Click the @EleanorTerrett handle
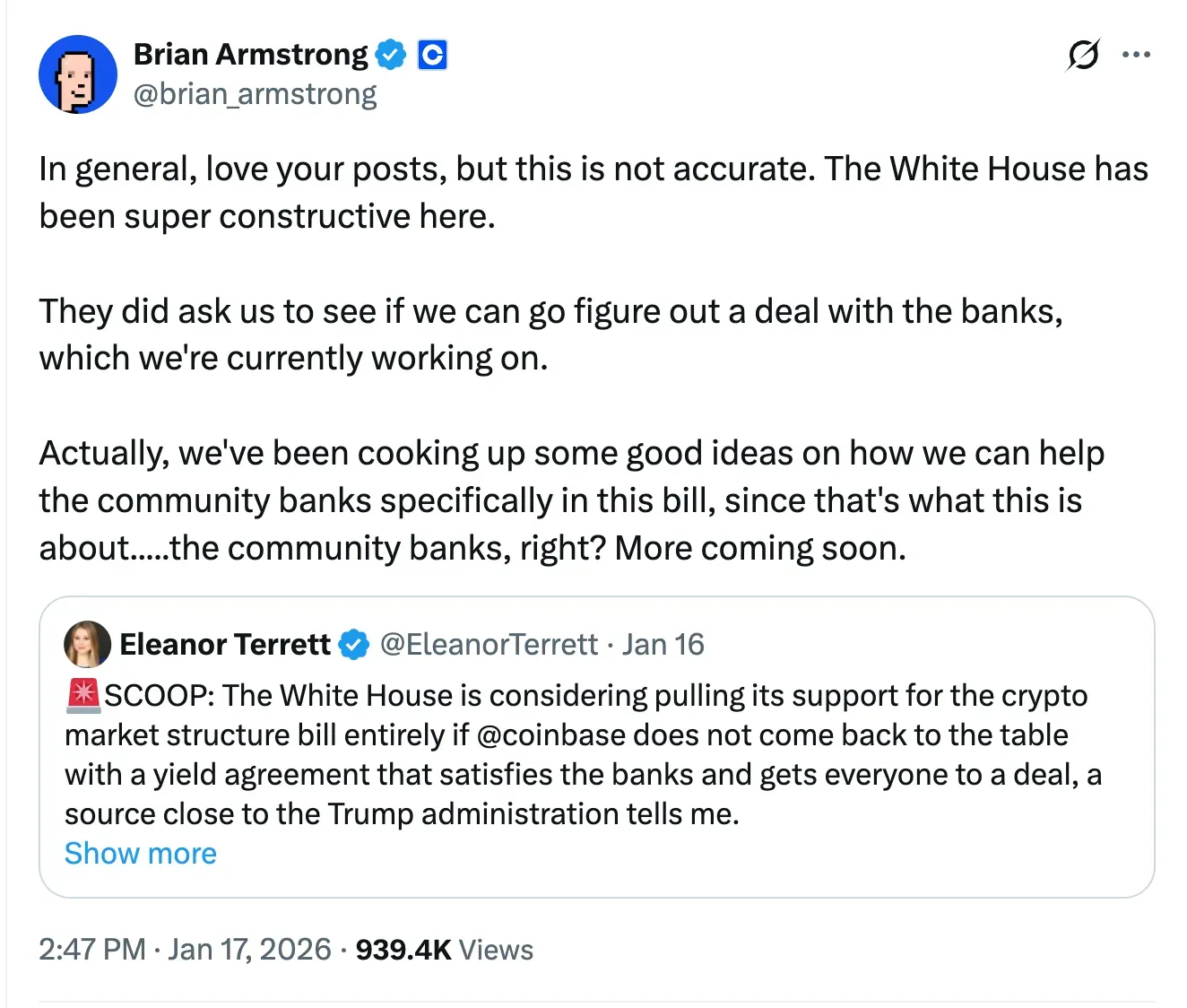 [x=490, y=643]
